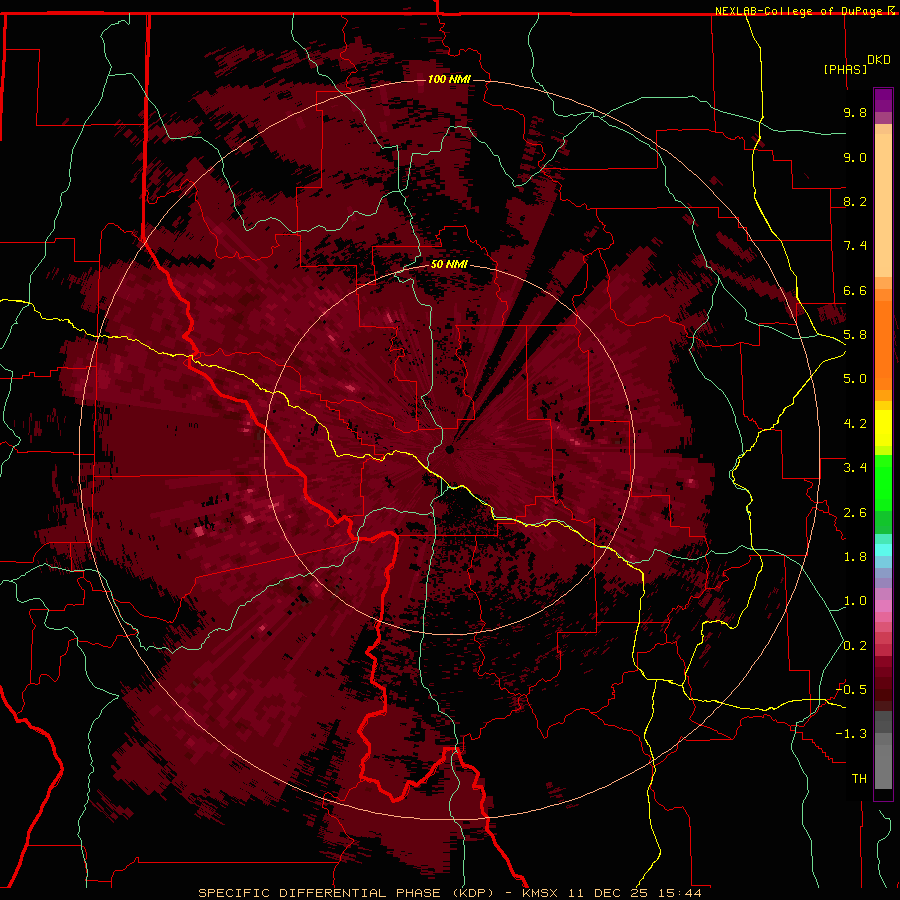Click the 9.8 value on the color scale
This screenshot has width=900, height=900.
click(855, 112)
